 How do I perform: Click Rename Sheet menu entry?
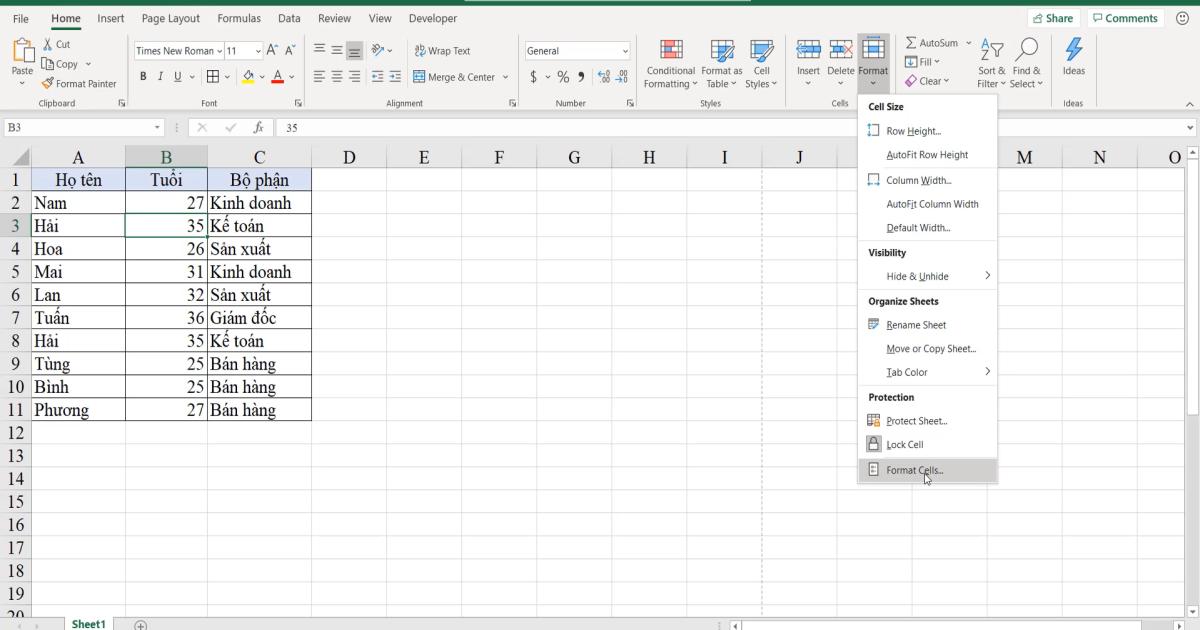click(x=915, y=324)
